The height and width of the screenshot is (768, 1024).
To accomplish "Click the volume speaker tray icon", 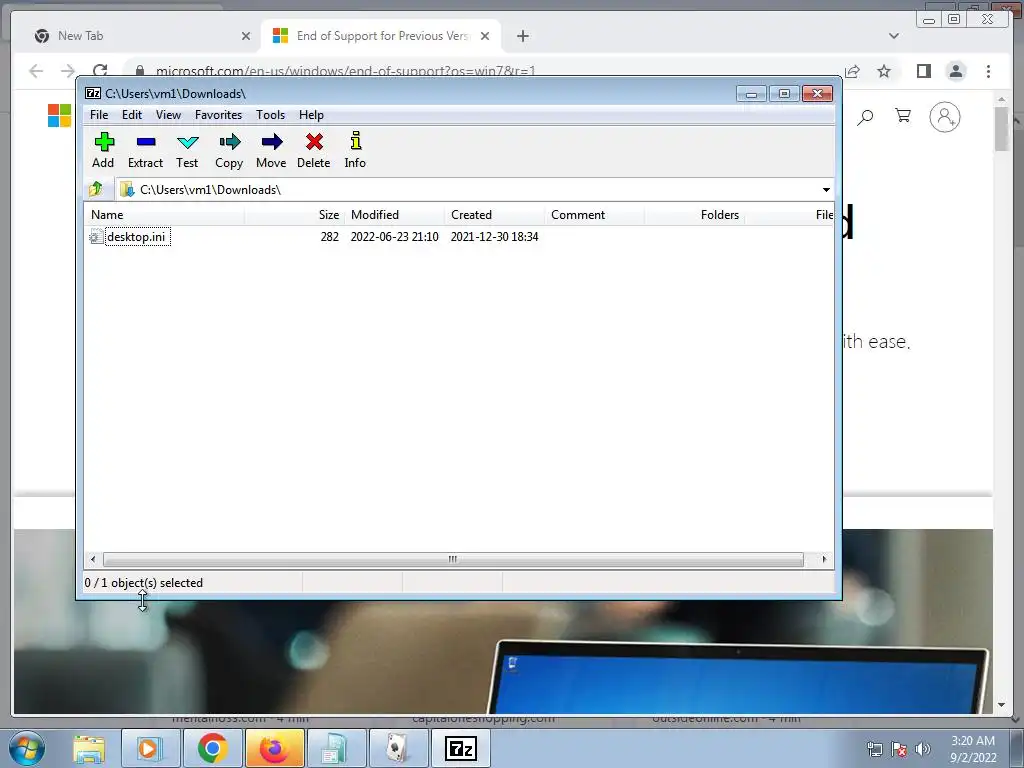I will pos(923,749).
